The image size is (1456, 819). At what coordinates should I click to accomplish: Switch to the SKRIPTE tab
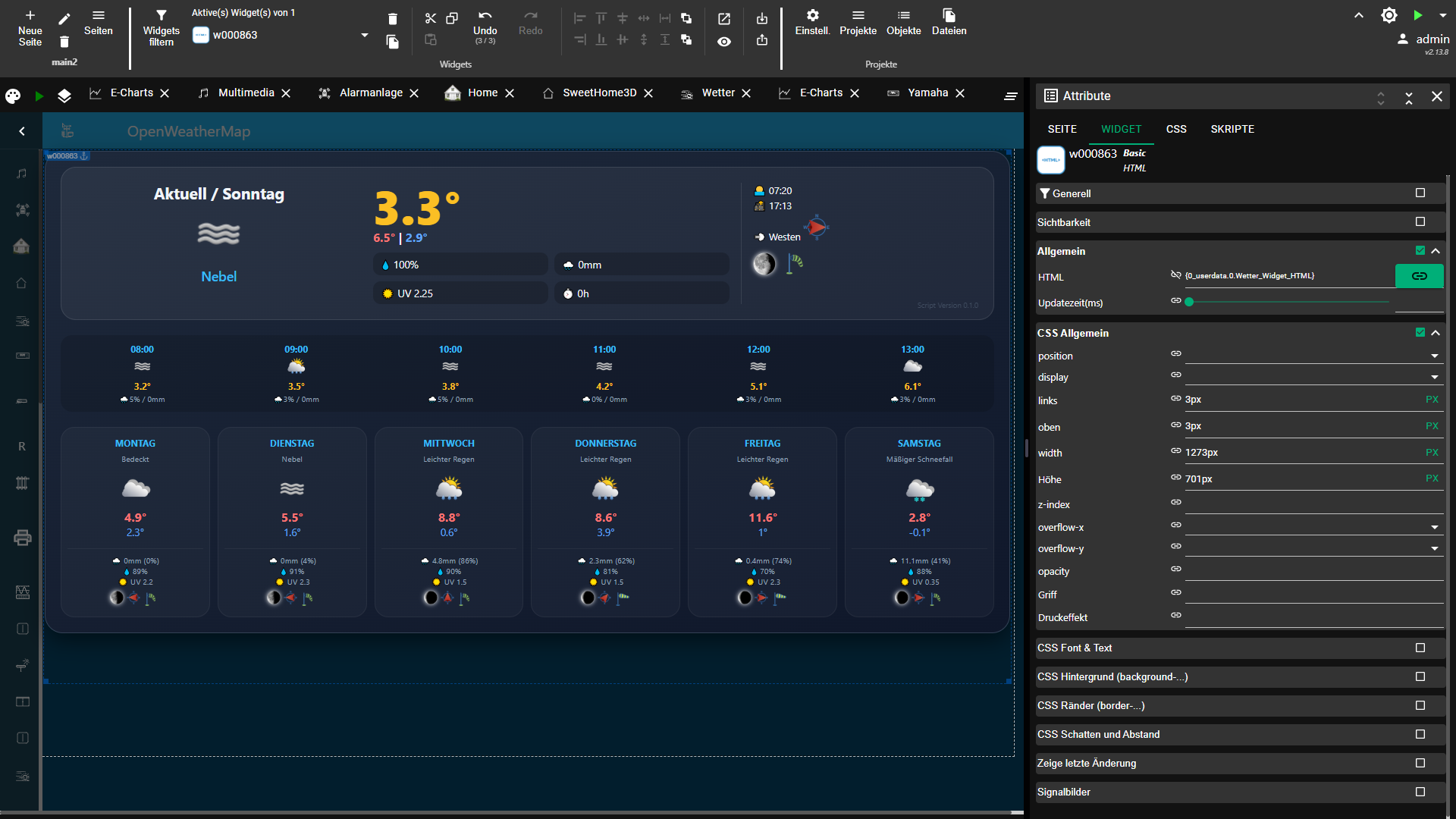[x=1232, y=129]
